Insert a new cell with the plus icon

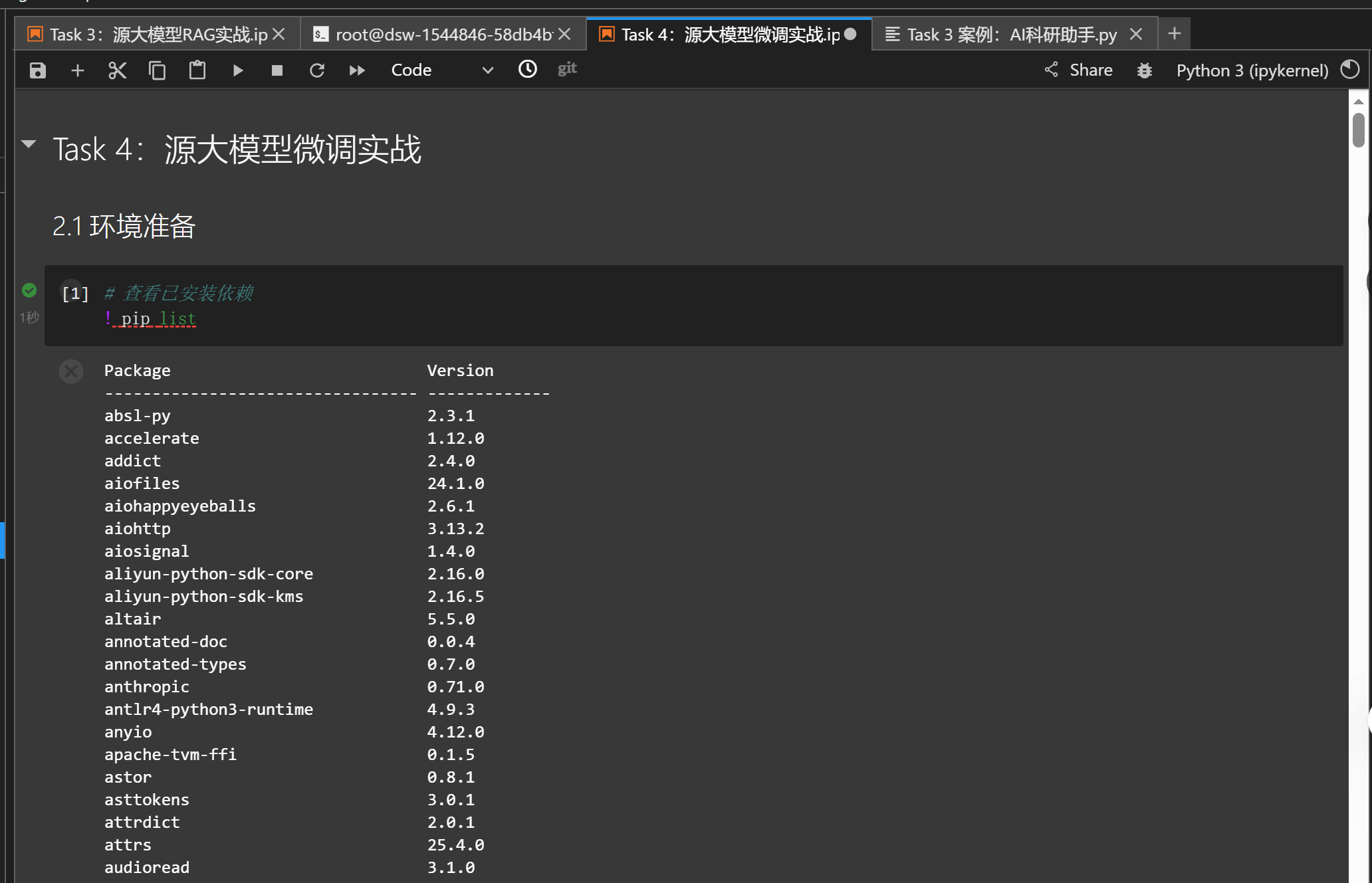click(x=78, y=70)
